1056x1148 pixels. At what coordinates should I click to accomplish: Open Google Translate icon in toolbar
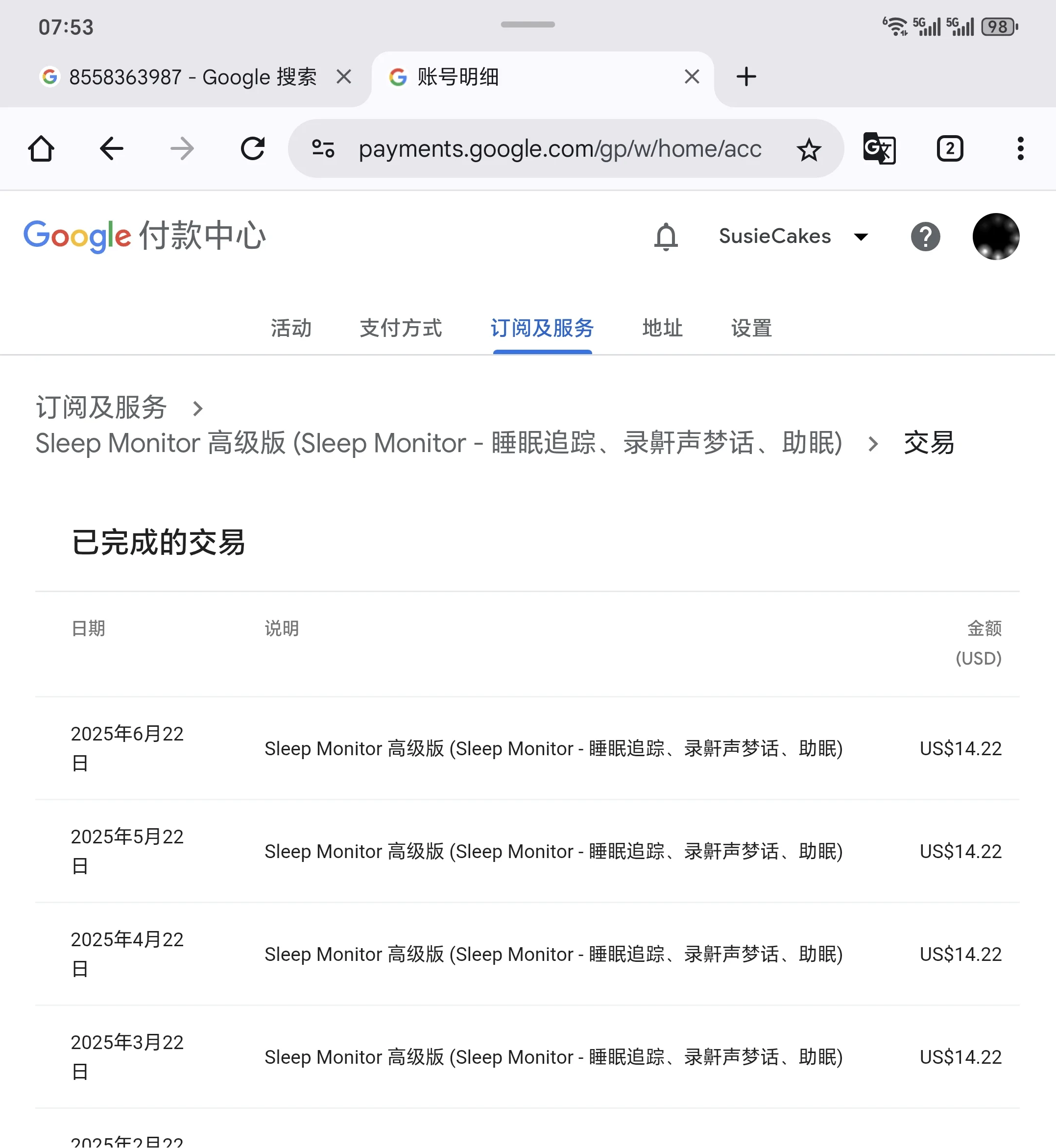pos(879,148)
